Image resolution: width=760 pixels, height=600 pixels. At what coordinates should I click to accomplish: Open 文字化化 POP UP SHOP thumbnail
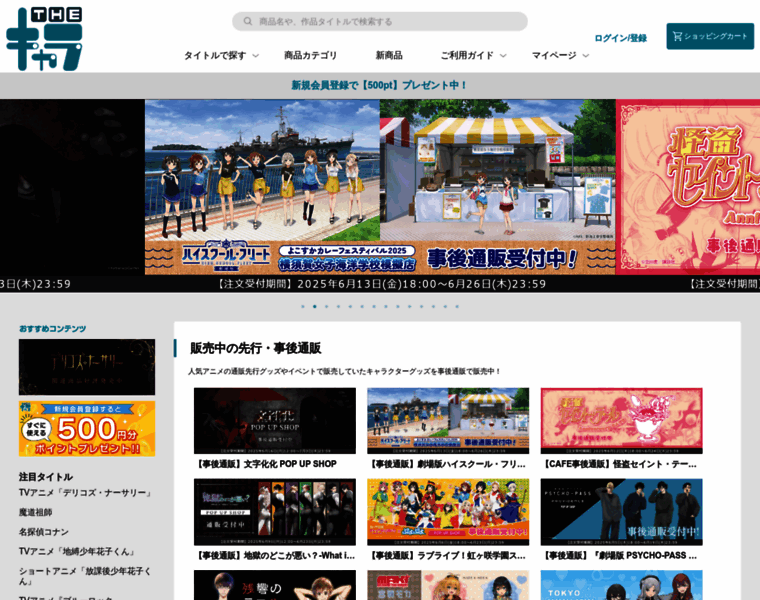(x=275, y=421)
